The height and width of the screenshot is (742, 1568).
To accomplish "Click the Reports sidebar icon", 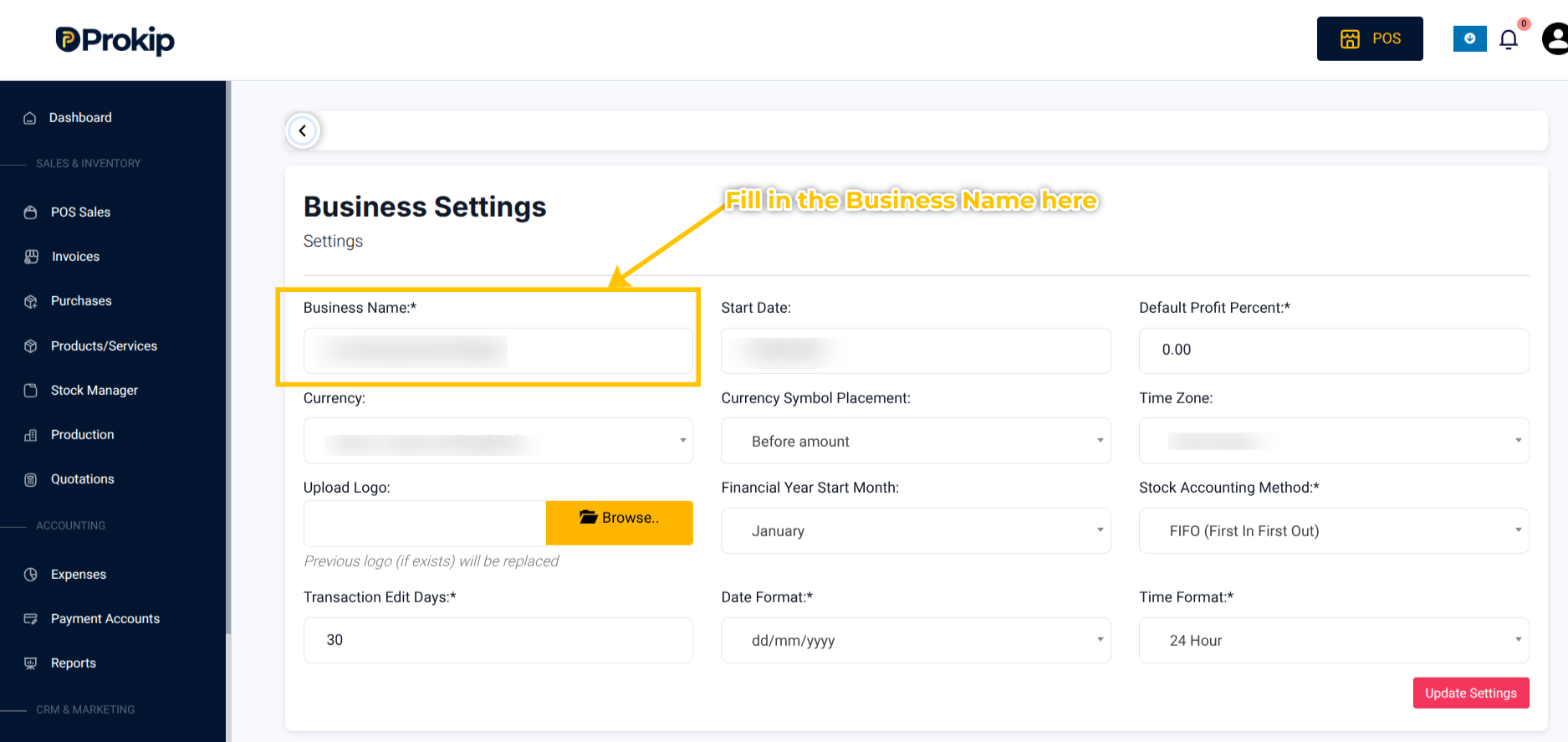I will click(31, 663).
